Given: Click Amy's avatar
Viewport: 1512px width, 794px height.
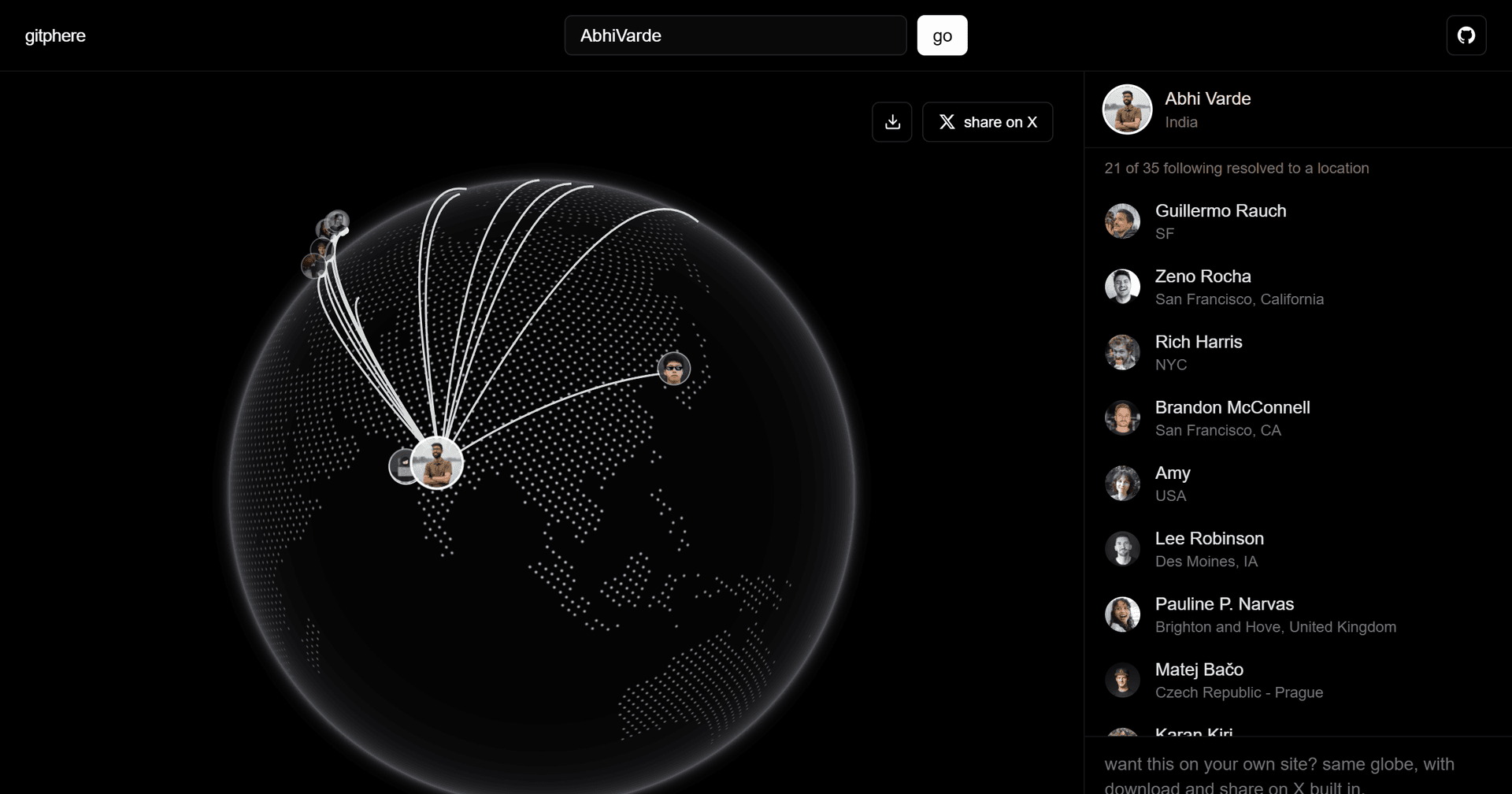Looking at the screenshot, I should pos(1122,483).
